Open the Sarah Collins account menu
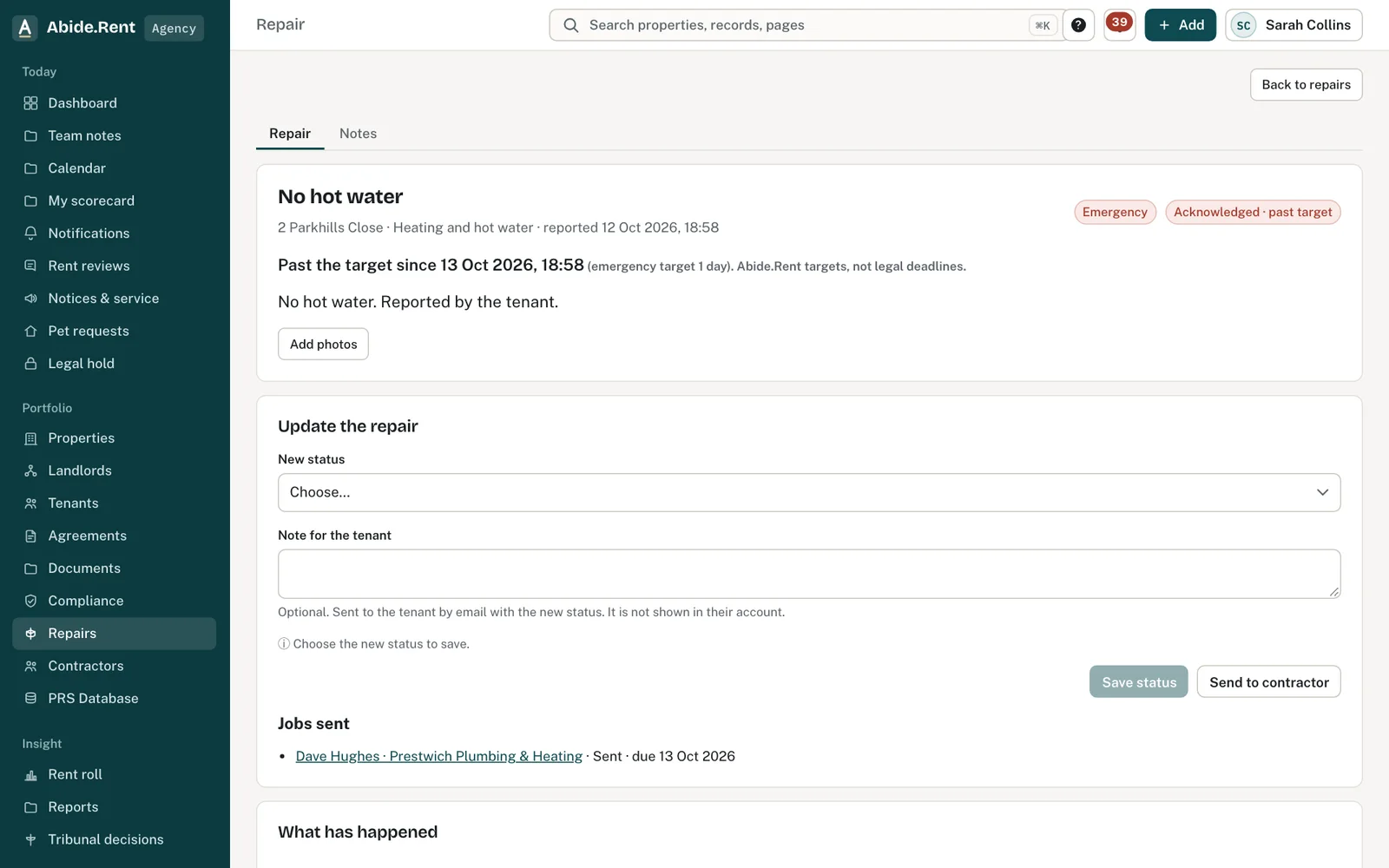The width and height of the screenshot is (1389, 868). 1294,25
